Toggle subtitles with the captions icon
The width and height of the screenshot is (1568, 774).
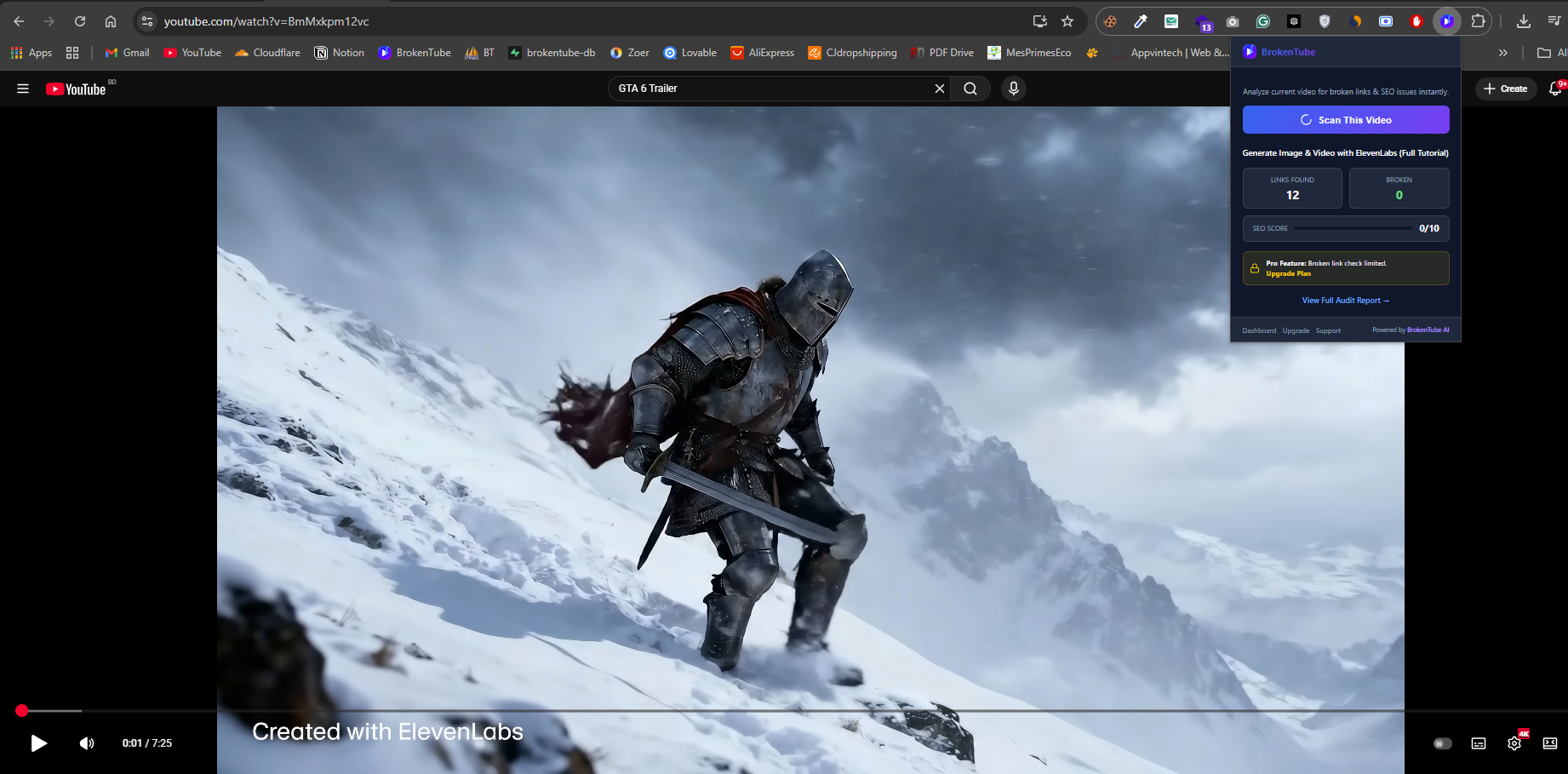1479,743
